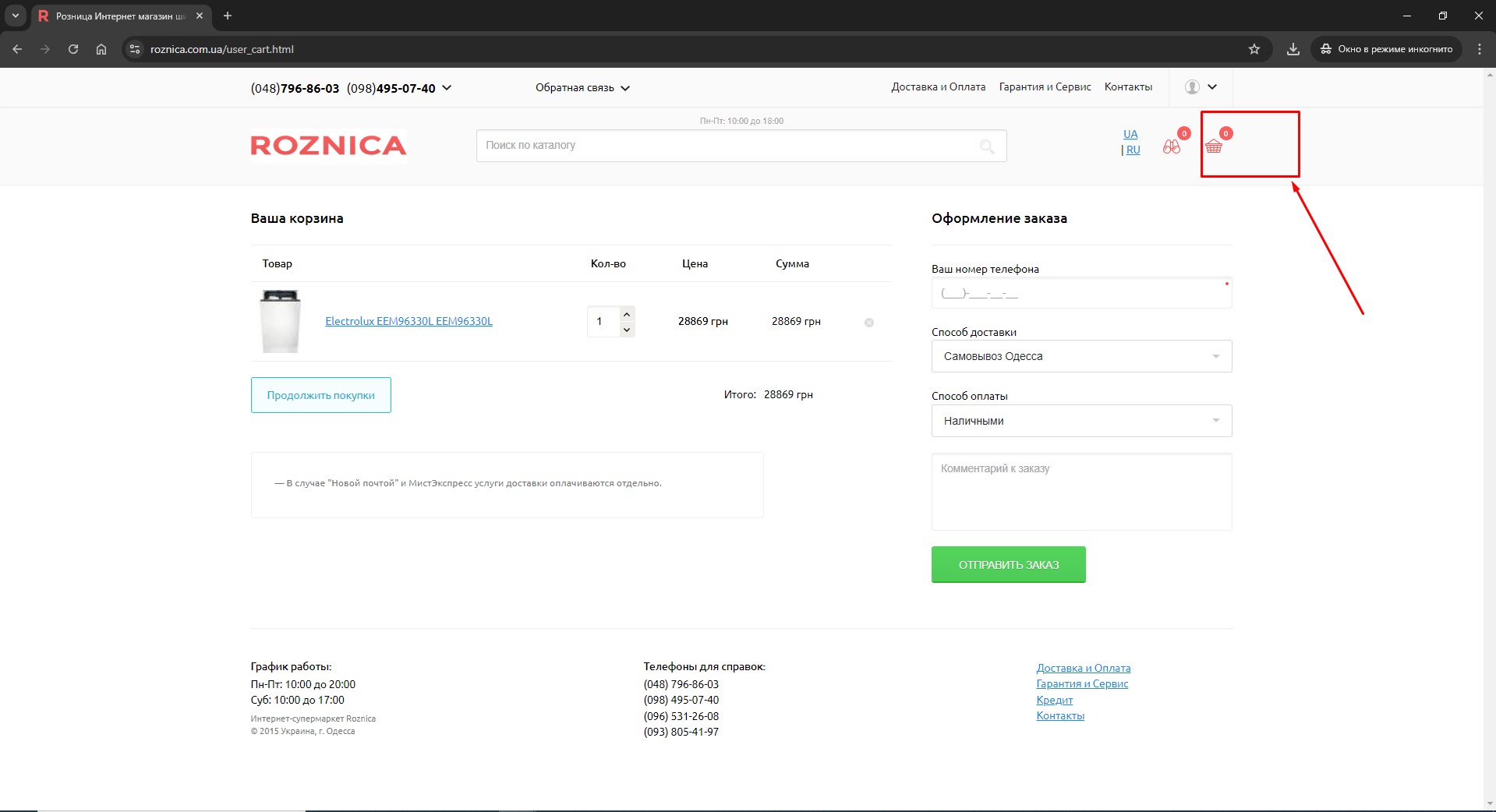Go to browser home page
The height and width of the screenshot is (812, 1496).
tap(101, 49)
